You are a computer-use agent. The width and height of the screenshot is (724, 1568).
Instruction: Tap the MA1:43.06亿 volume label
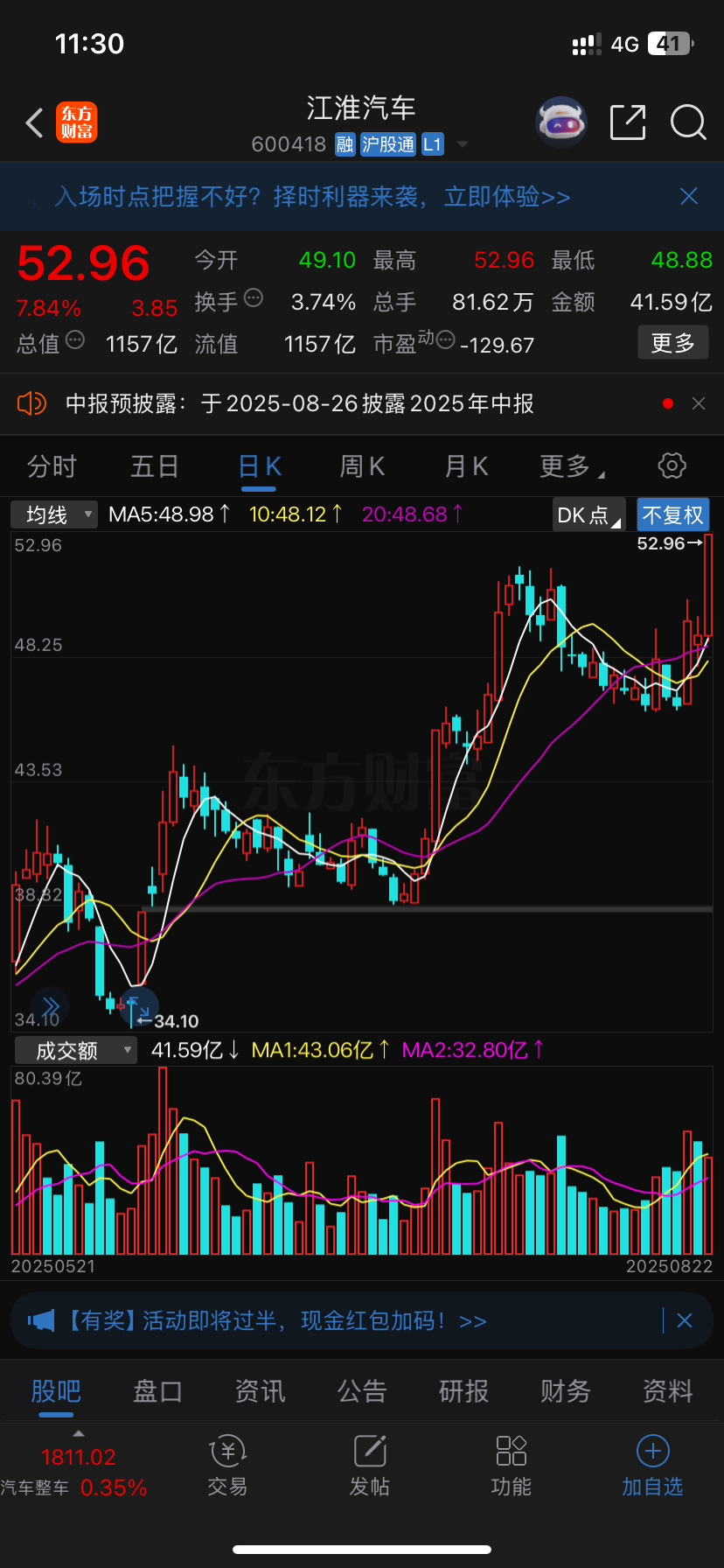320,1050
